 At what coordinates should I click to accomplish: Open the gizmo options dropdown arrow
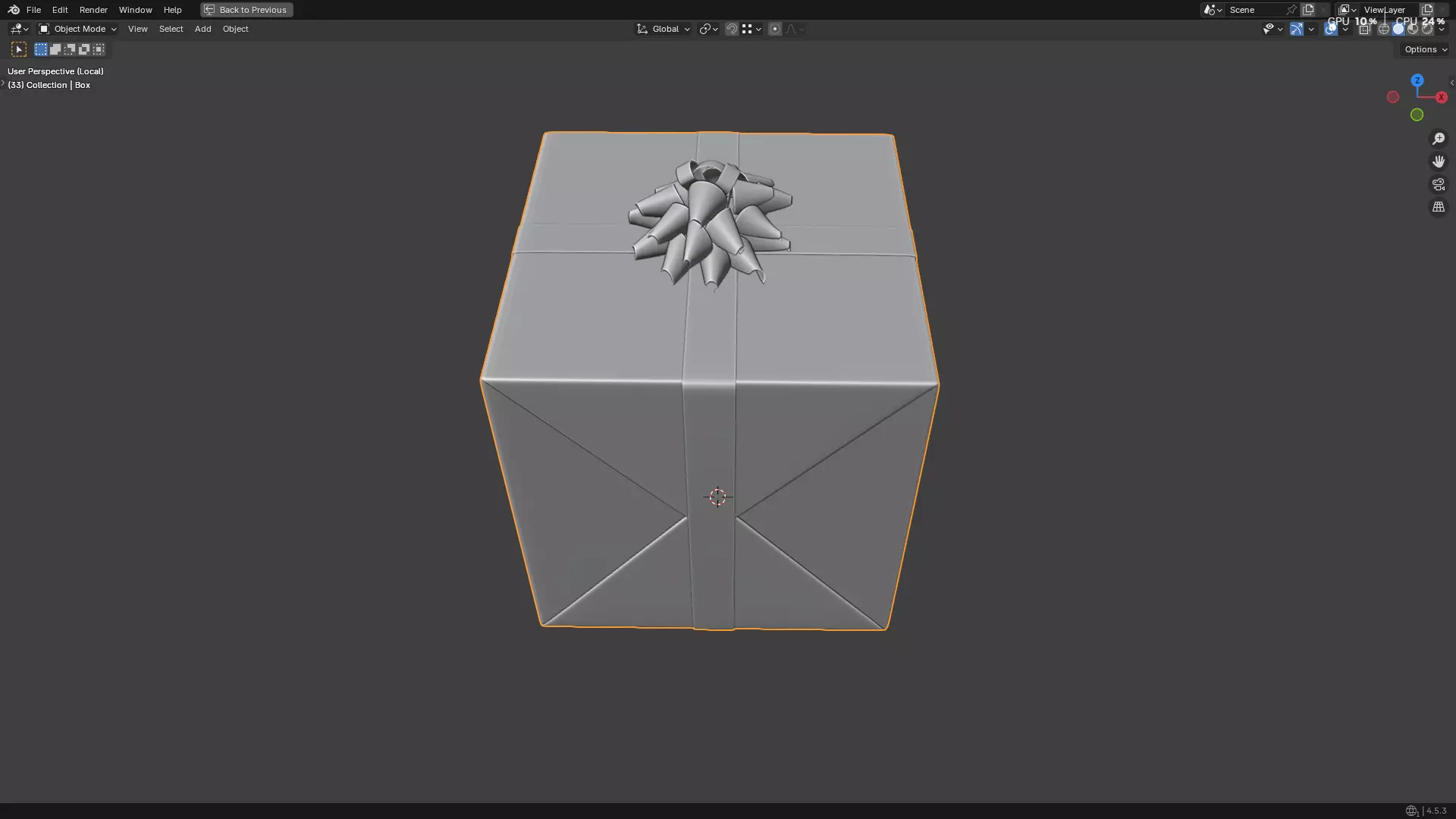1311,29
